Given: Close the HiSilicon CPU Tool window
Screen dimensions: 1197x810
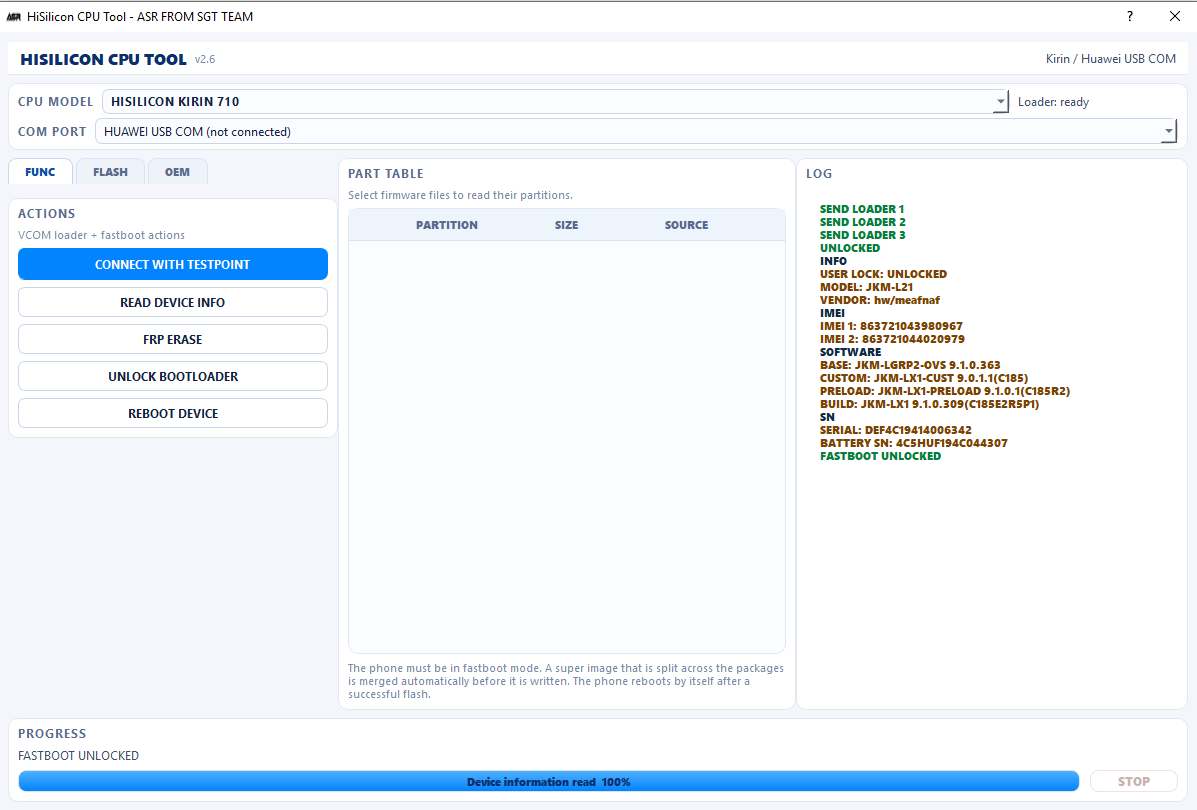Looking at the screenshot, I should click(x=1175, y=16).
